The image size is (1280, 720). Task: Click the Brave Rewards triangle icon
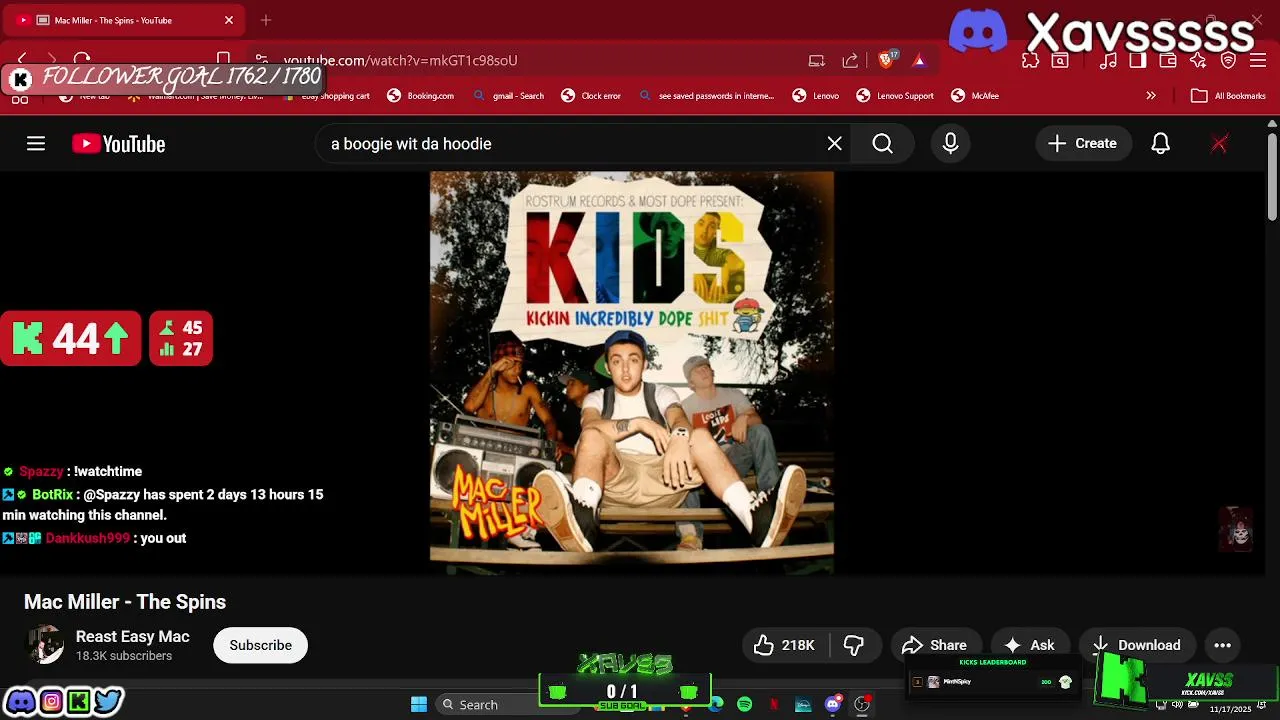919,60
